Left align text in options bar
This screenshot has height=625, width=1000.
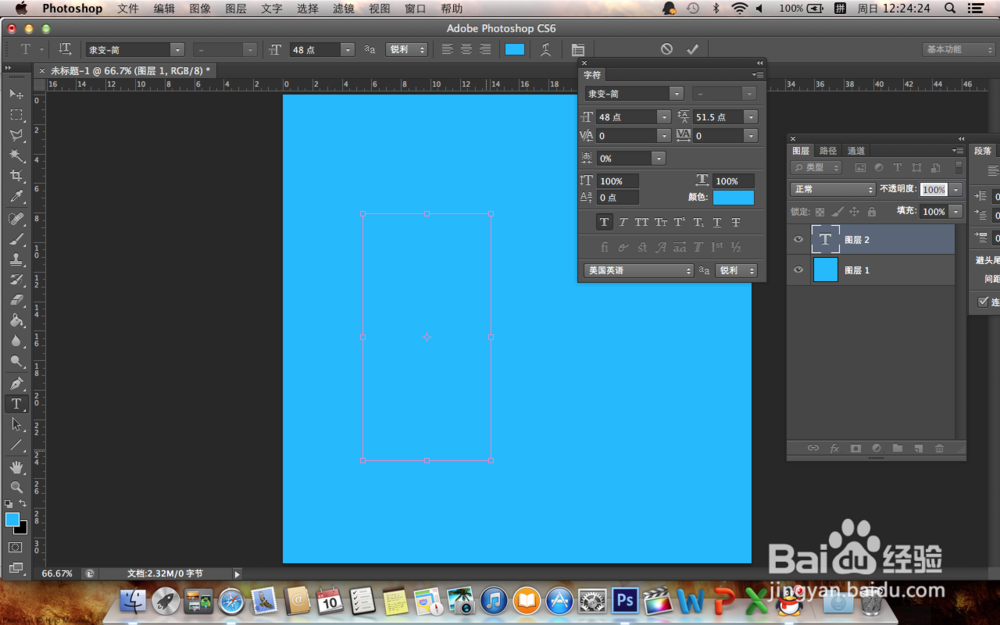pyautogui.click(x=447, y=49)
